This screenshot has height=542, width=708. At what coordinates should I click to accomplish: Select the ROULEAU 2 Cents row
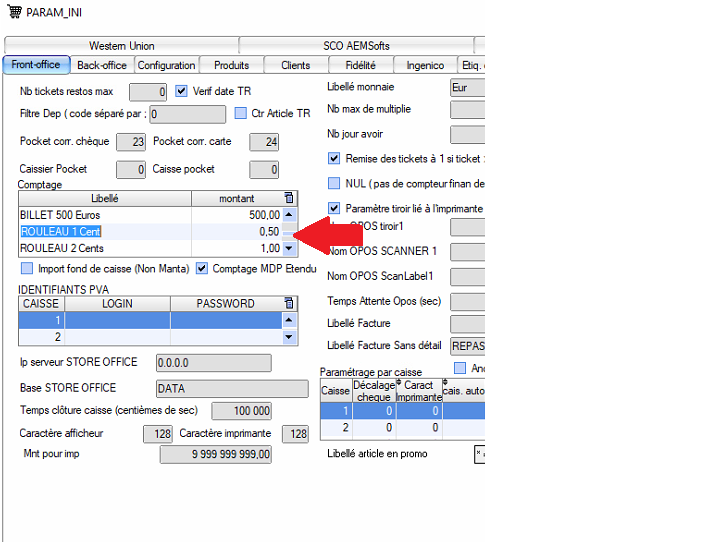click(x=105, y=248)
